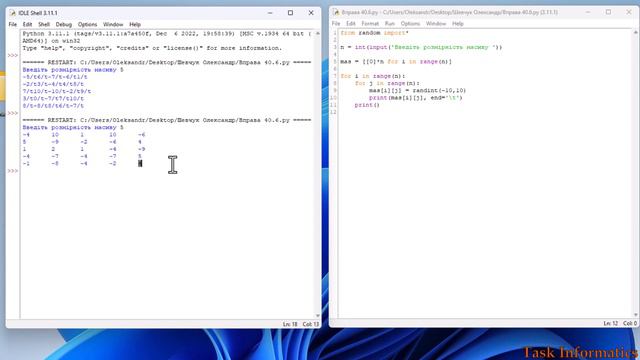The image size is (640, 360).
Task: Click the shell scrollbar down arrow
Action: tap(318, 316)
